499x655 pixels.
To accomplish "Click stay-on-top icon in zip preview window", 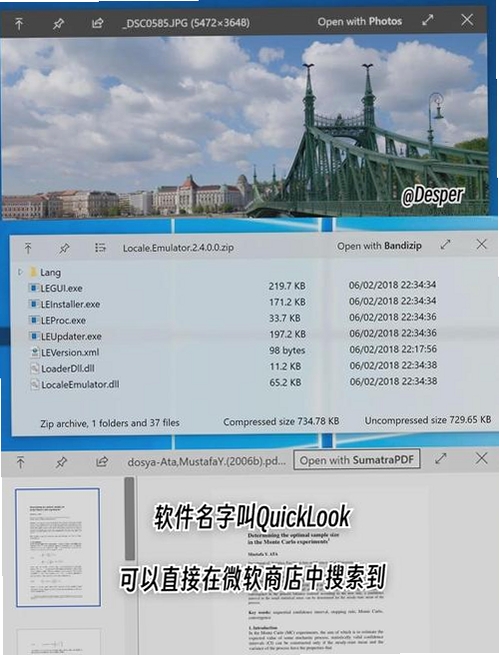I will click(x=28, y=248).
